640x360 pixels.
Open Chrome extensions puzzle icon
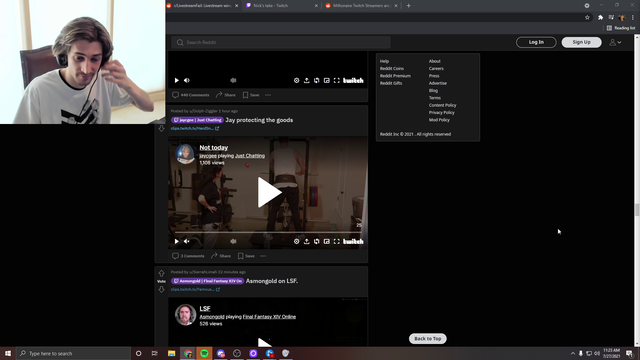pyautogui.click(x=600, y=18)
